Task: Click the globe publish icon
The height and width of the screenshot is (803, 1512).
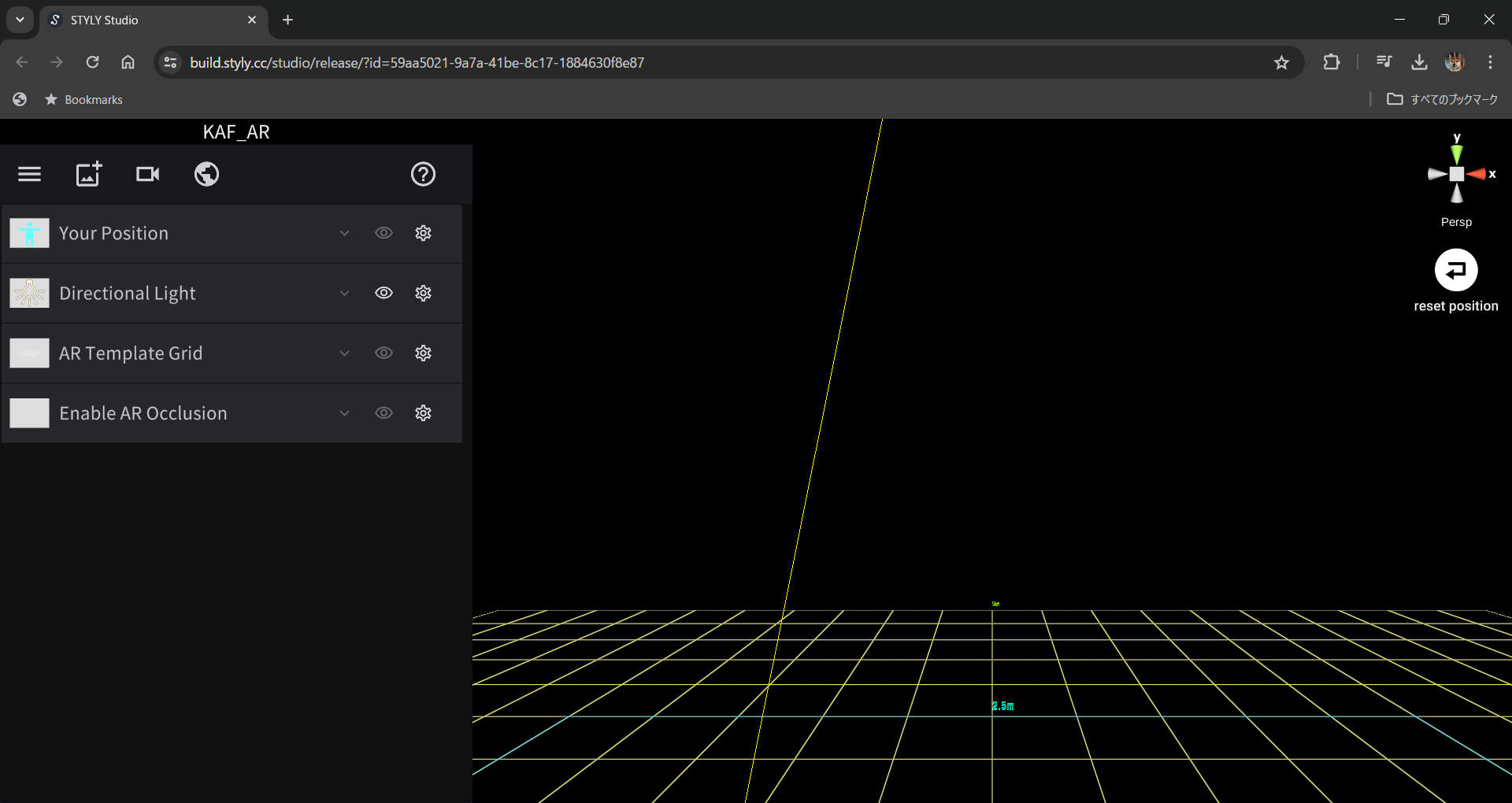Action: pos(206,174)
